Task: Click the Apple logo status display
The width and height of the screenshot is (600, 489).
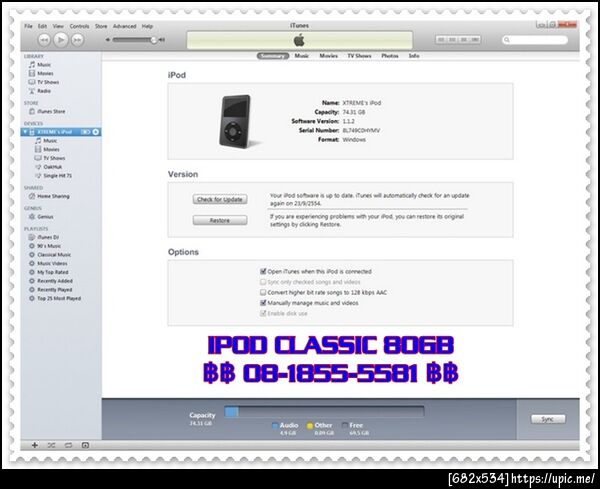Action: click(x=299, y=40)
